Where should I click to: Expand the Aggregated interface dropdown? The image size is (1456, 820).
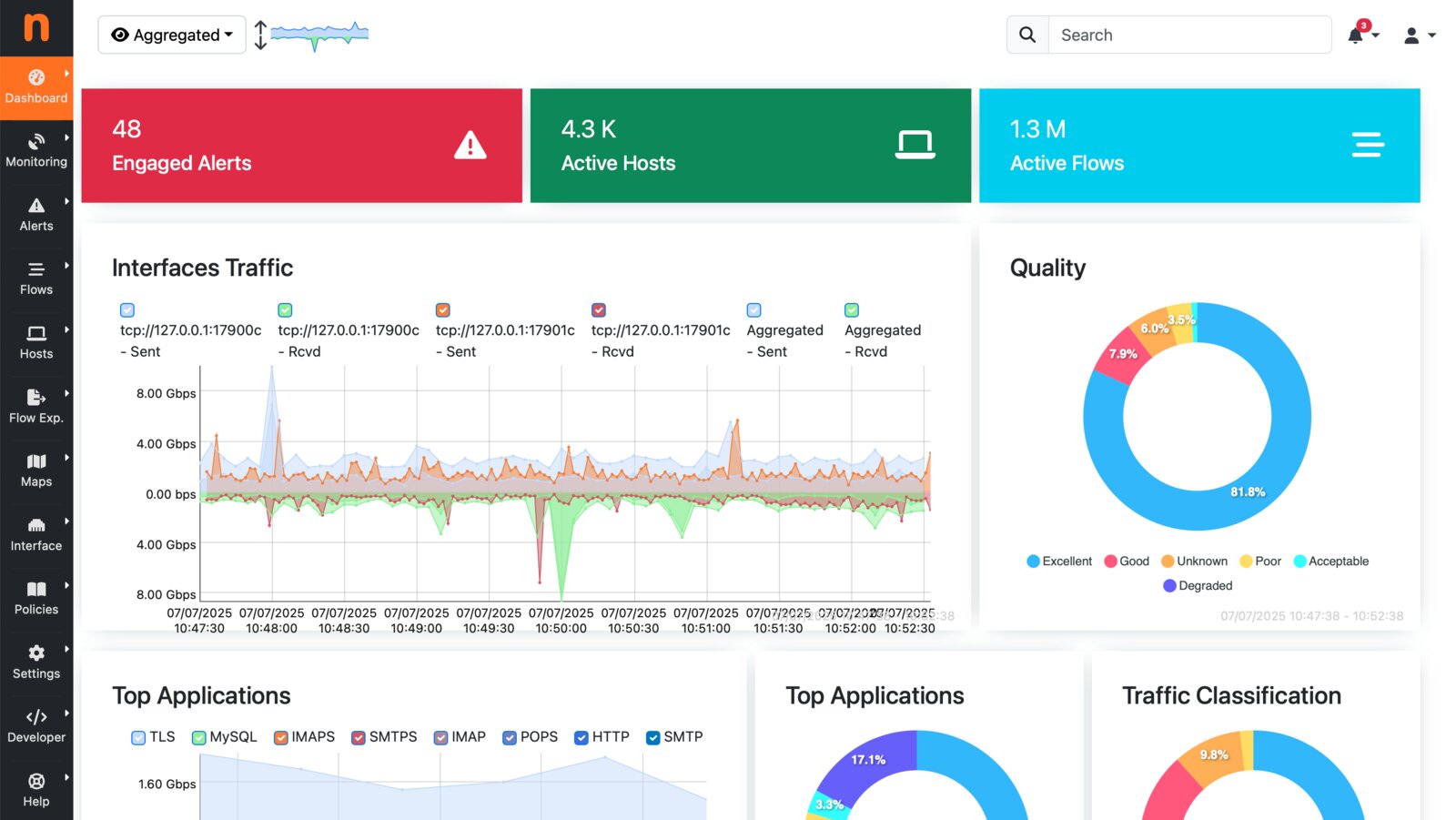(x=172, y=35)
